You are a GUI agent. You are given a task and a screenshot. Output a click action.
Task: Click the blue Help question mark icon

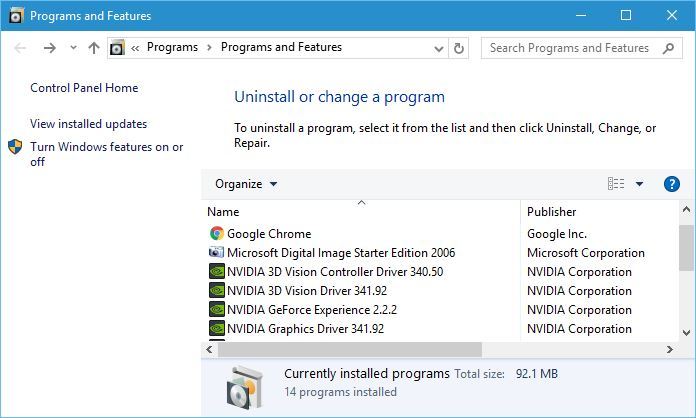(x=672, y=184)
